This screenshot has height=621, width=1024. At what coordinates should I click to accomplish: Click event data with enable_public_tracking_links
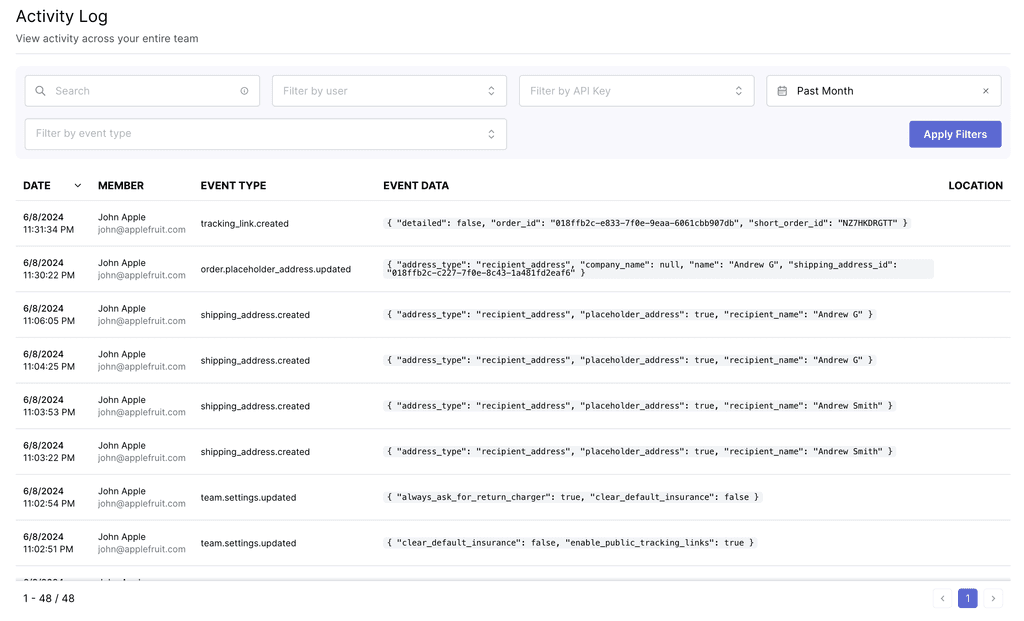(x=570, y=543)
